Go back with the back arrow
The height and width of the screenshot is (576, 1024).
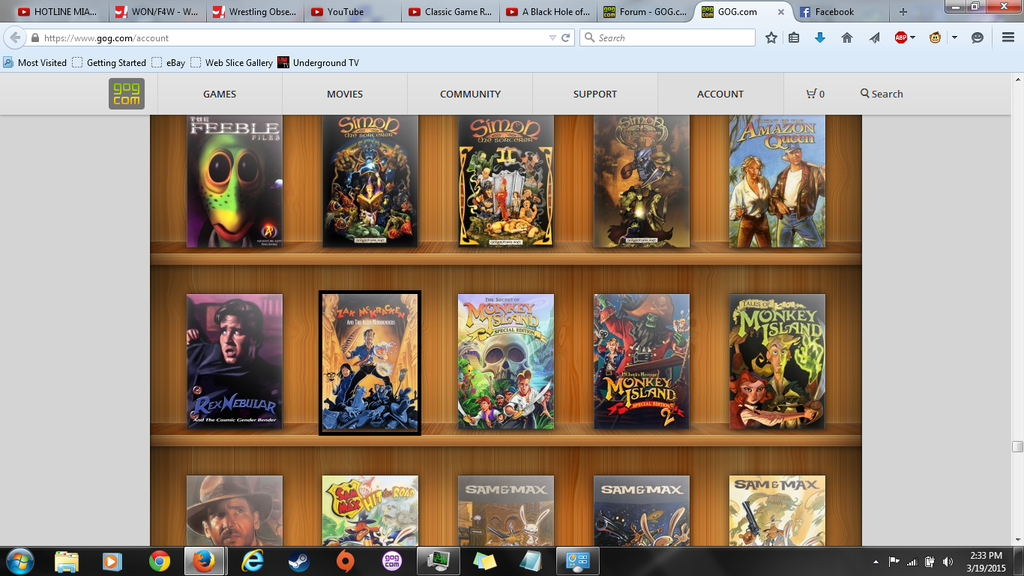(x=15, y=38)
